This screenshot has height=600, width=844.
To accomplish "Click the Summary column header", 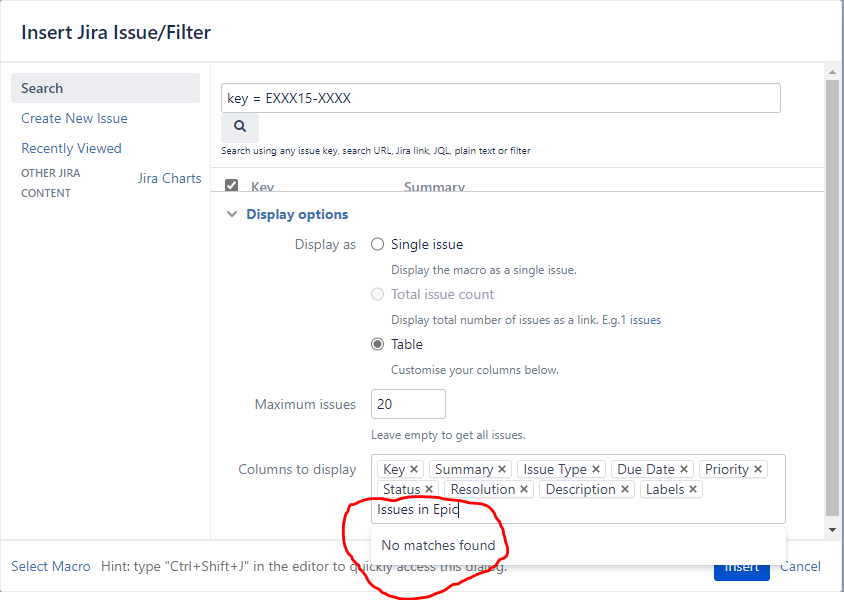I will pos(434,186).
